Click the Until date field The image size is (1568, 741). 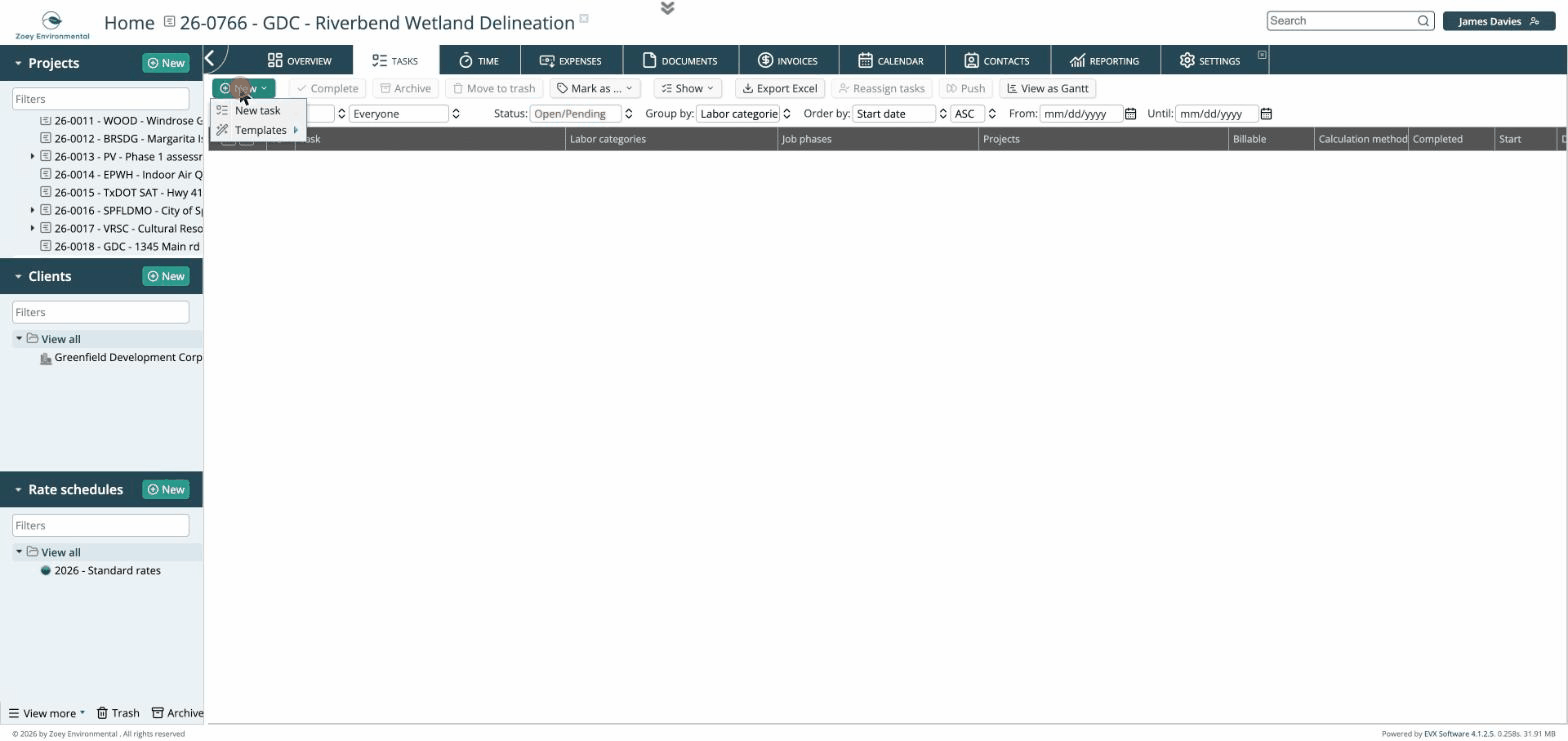[1216, 114]
